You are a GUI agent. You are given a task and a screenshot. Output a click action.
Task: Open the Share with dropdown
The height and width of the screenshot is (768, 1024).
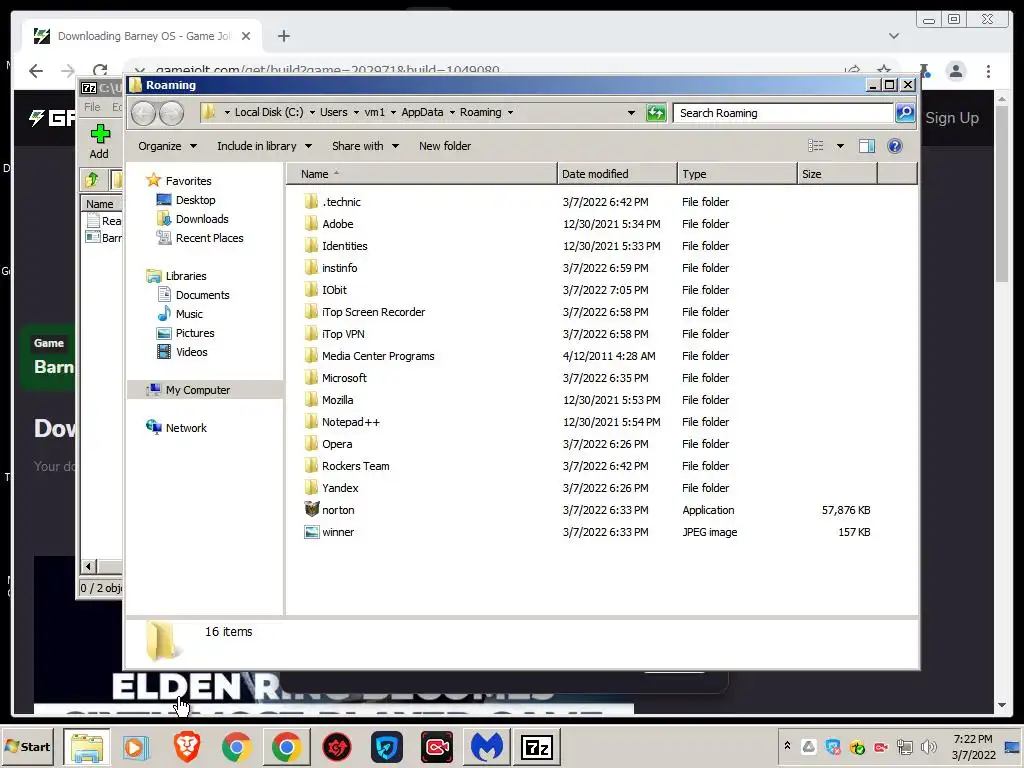[365, 146]
